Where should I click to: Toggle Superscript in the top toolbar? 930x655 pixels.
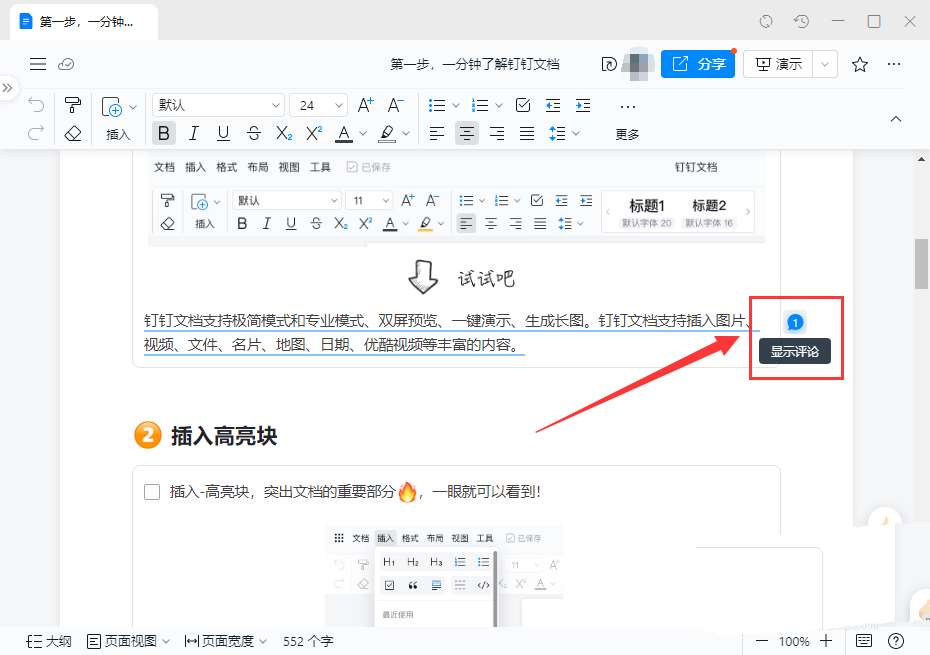(314, 133)
